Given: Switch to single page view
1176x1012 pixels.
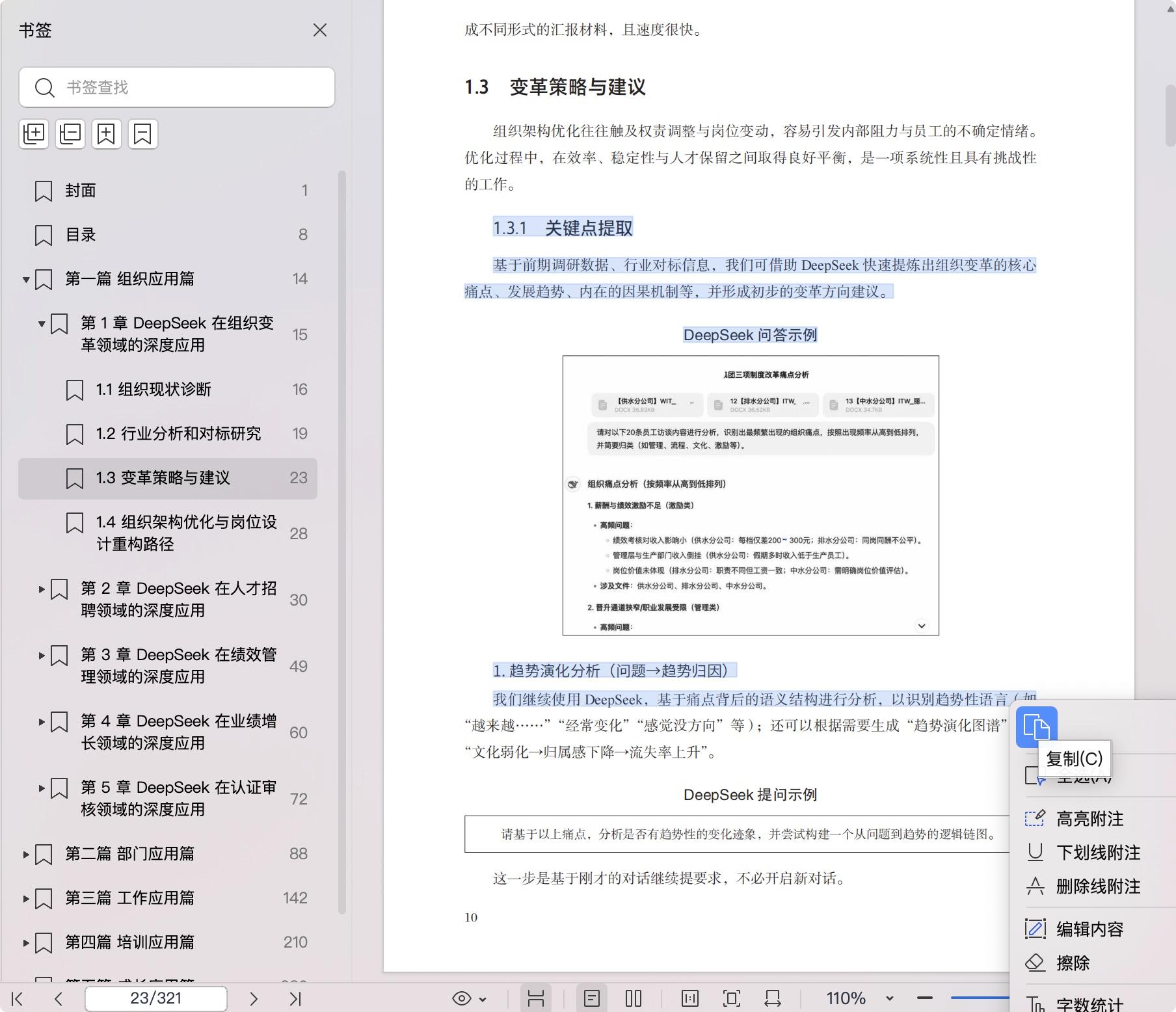Looking at the screenshot, I should tap(591, 998).
